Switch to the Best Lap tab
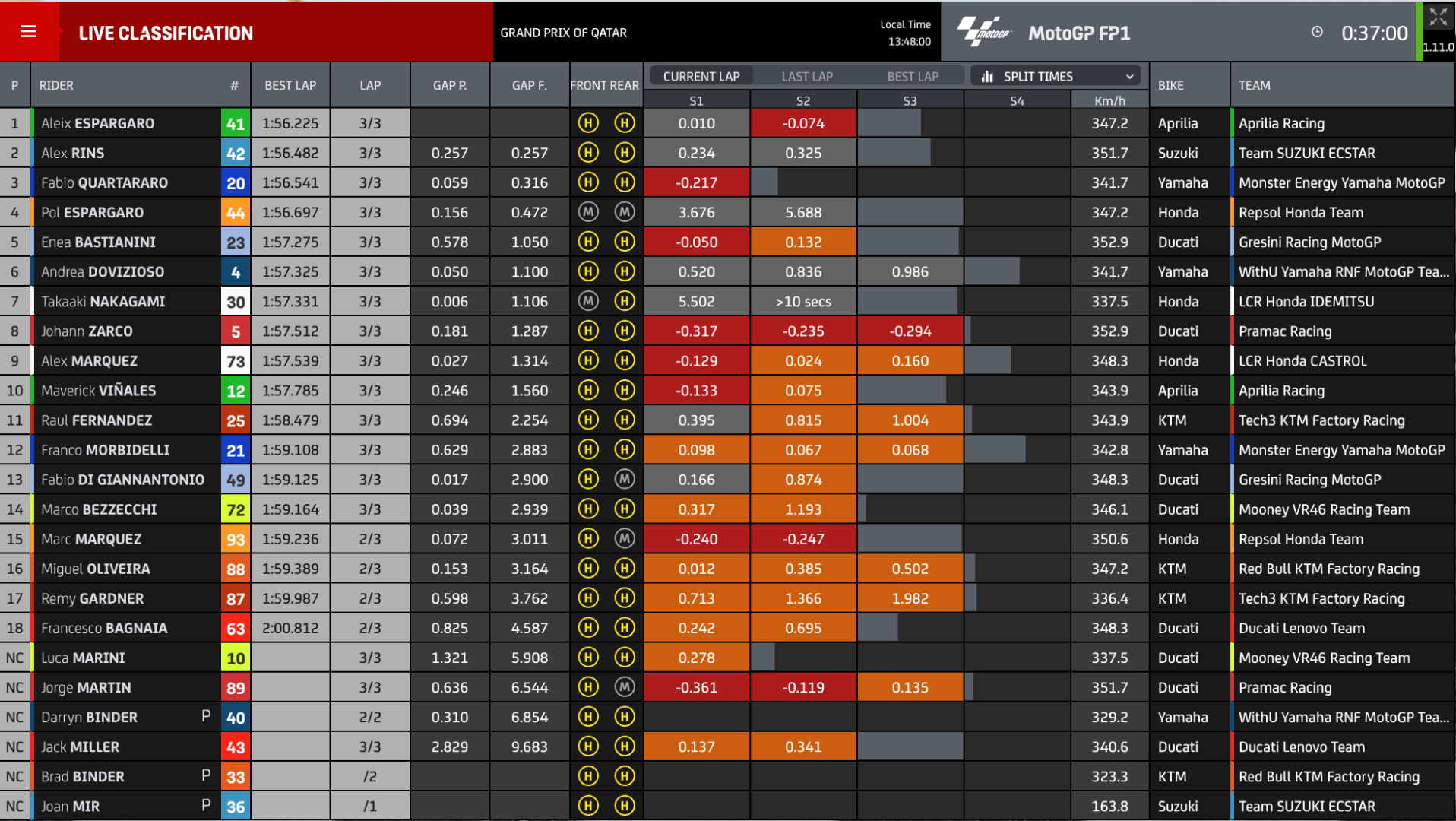The width and height of the screenshot is (1456, 821). [x=913, y=76]
